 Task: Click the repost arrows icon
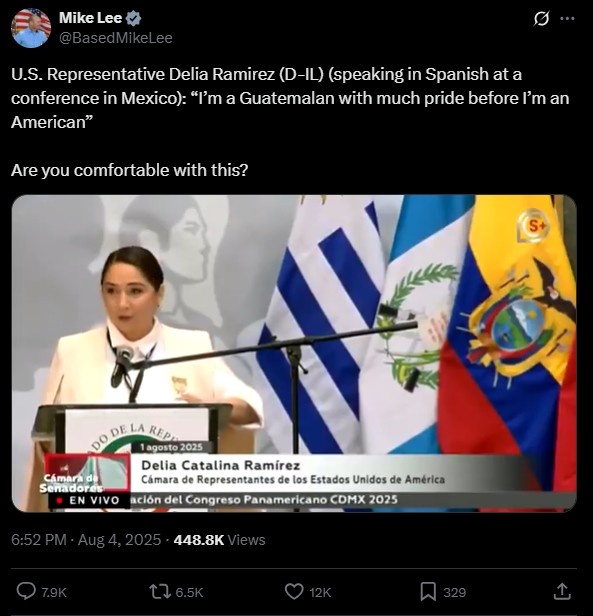click(x=160, y=592)
